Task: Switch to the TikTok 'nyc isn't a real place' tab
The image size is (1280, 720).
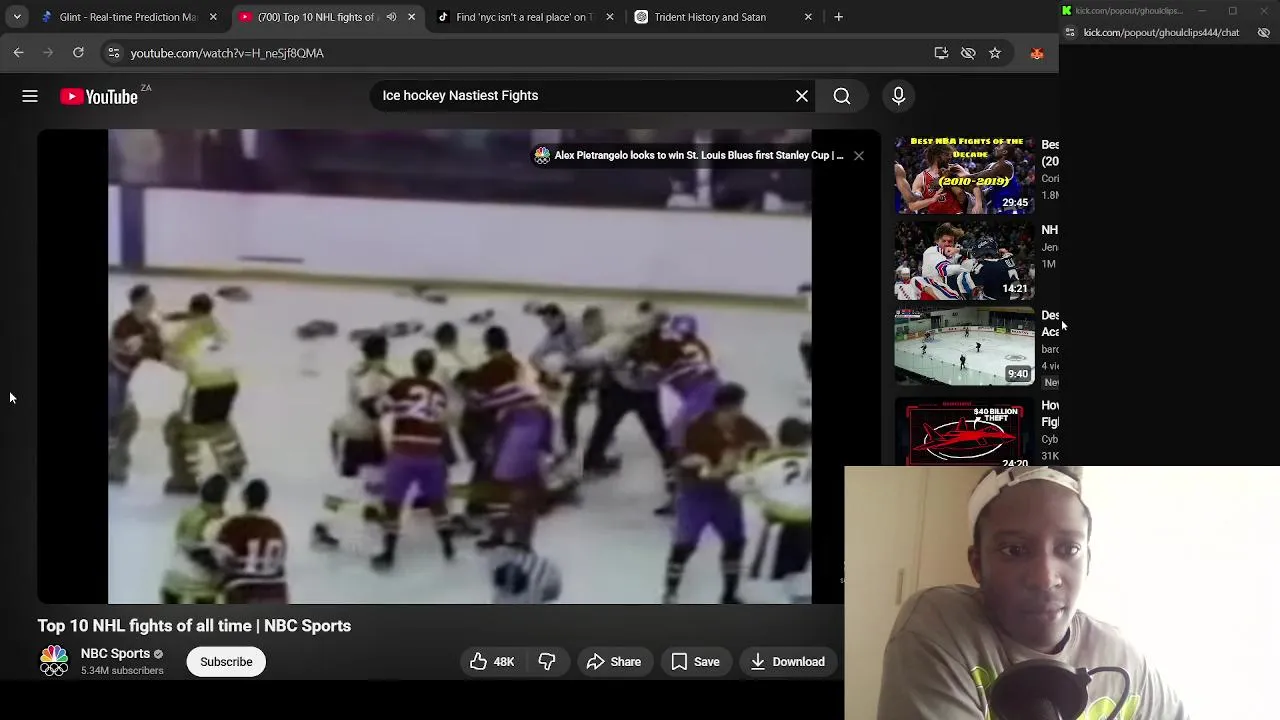Action: tap(524, 17)
